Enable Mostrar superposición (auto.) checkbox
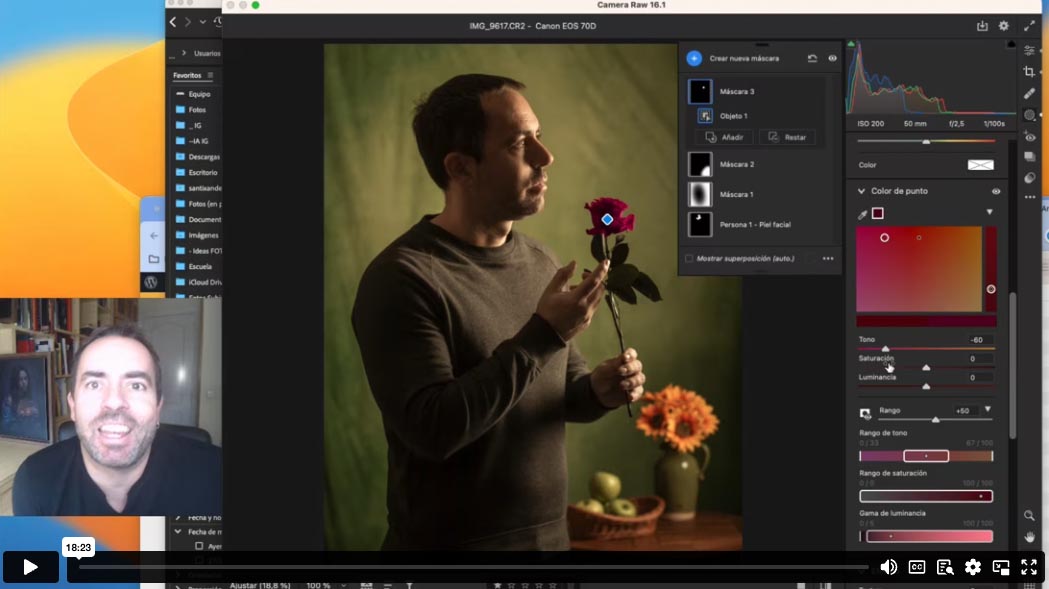The height and width of the screenshot is (589, 1049). pos(688,258)
